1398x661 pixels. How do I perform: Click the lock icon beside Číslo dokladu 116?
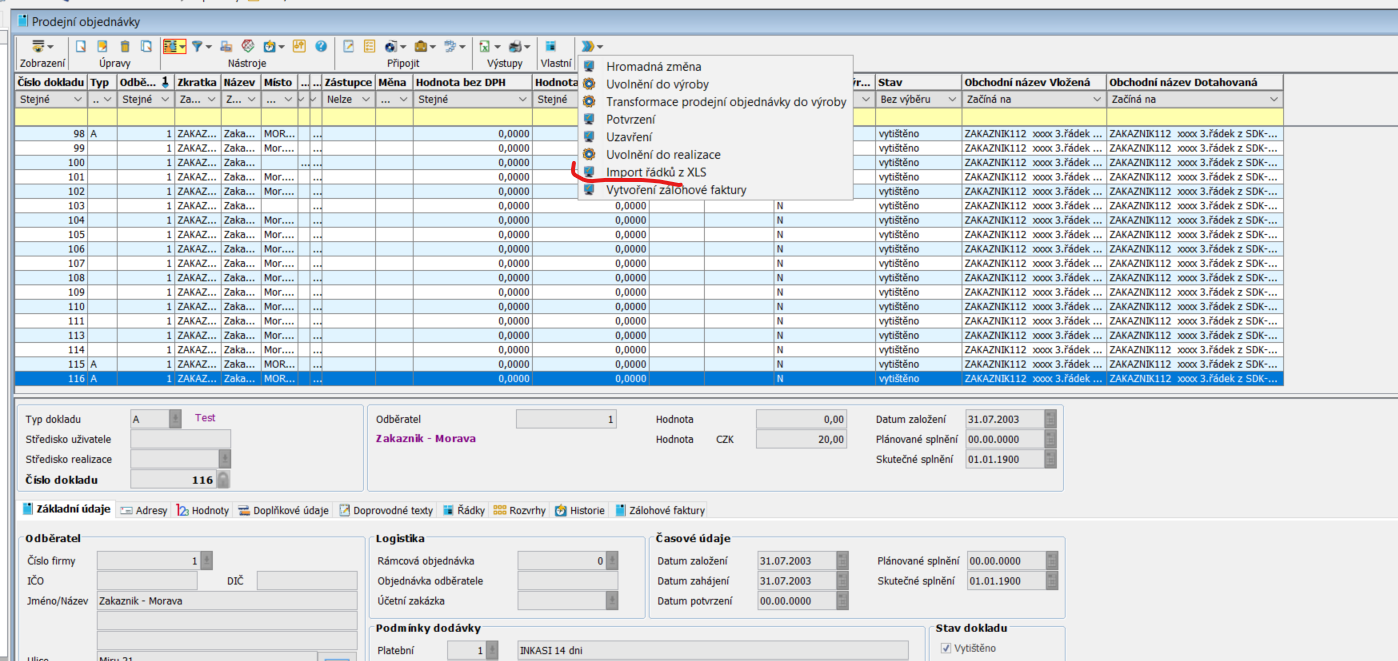coord(223,480)
